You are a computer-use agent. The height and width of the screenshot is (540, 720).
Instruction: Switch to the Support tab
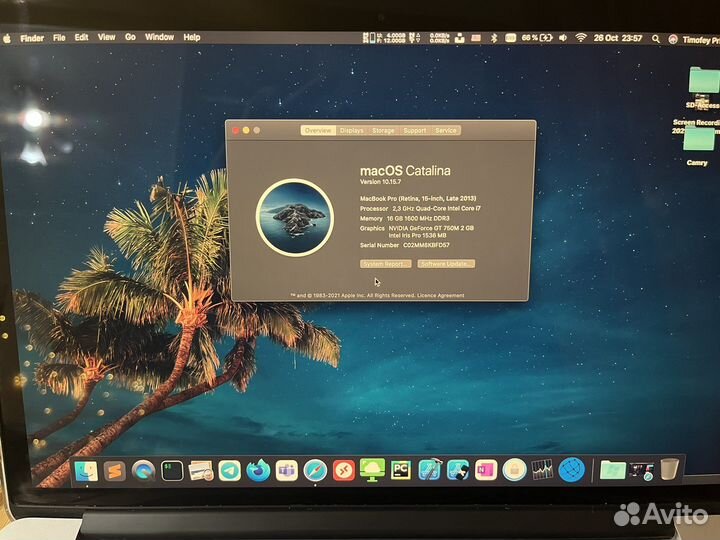point(415,130)
